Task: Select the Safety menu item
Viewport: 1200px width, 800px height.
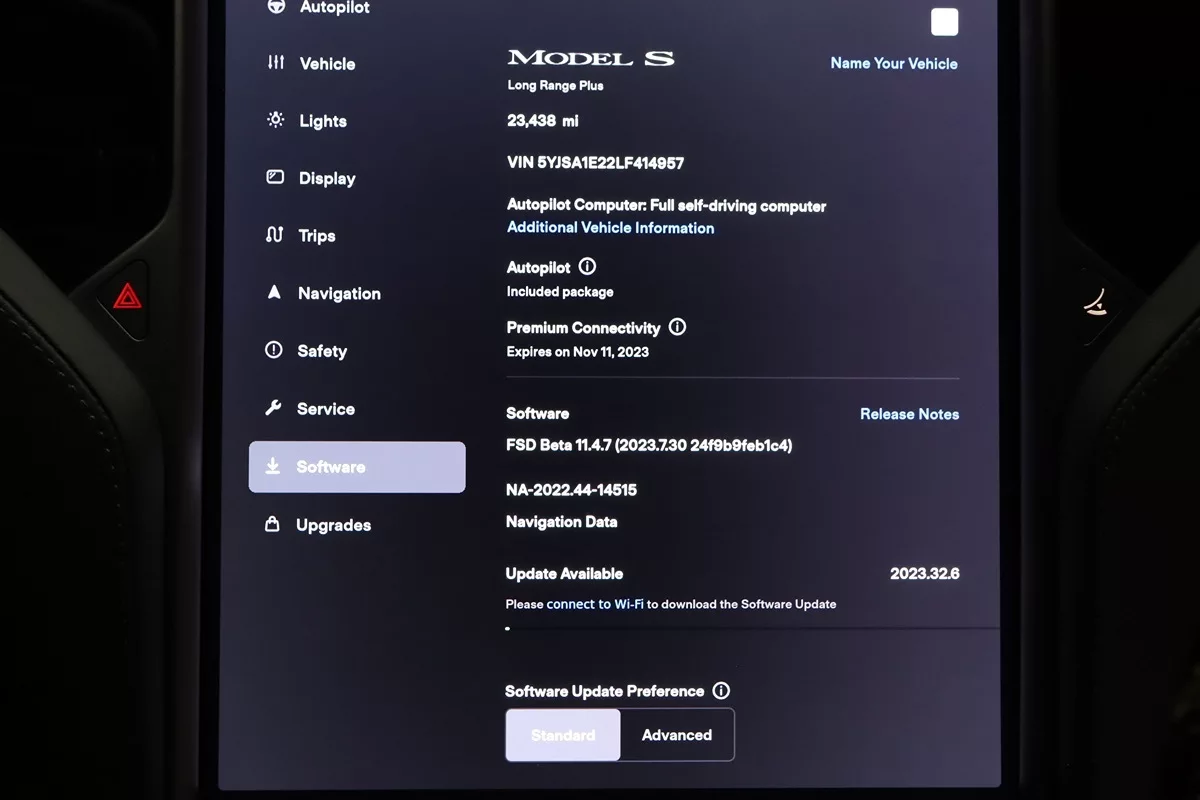Action: pyautogui.click(x=321, y=351)
